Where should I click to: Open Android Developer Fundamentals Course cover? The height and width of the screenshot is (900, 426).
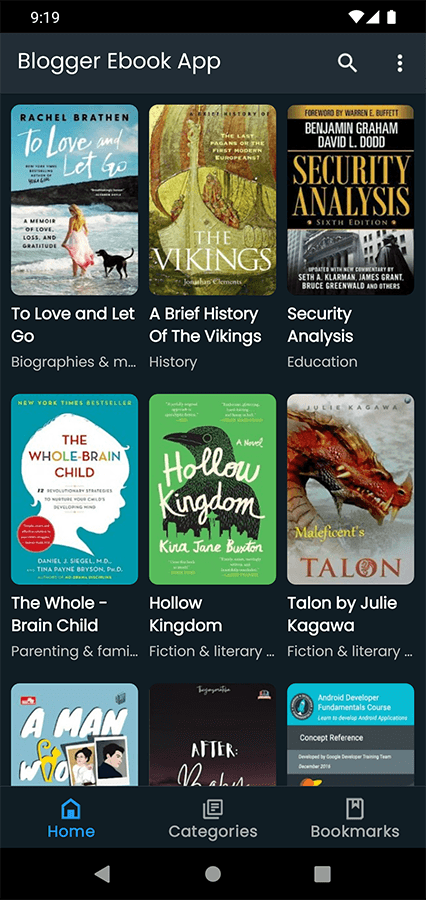pos(351,734)
